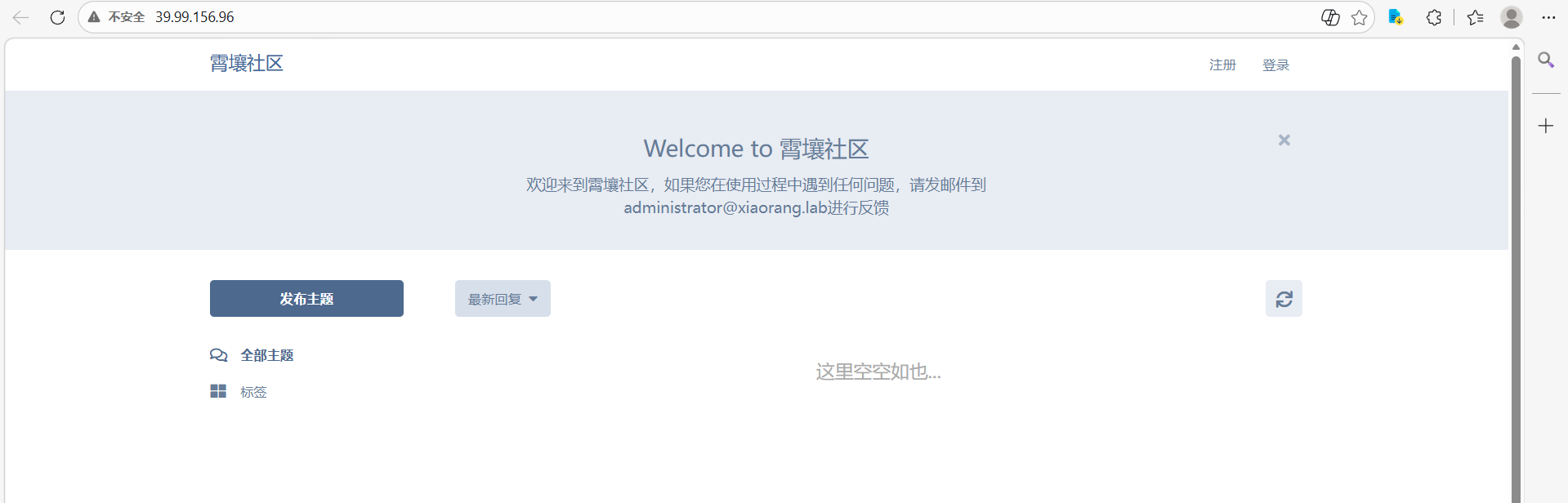This screenshot has height=503, width=1568.
Task: Open the 注册 sign-up link
Action: coord(1222,65)
